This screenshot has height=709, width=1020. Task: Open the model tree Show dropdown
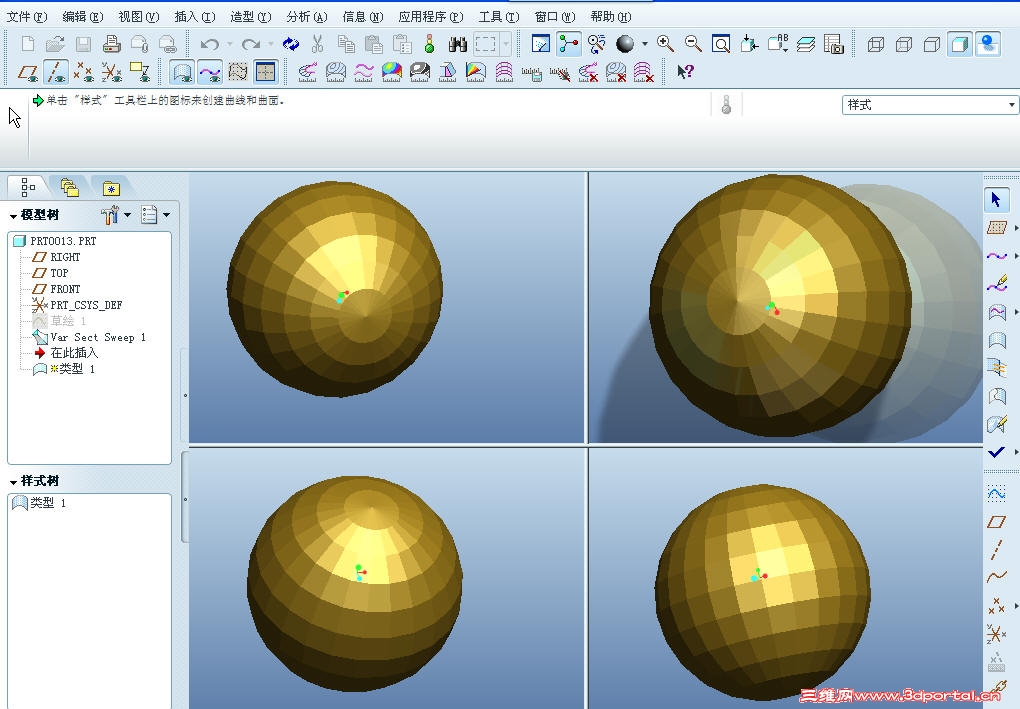tap(116, 214)
